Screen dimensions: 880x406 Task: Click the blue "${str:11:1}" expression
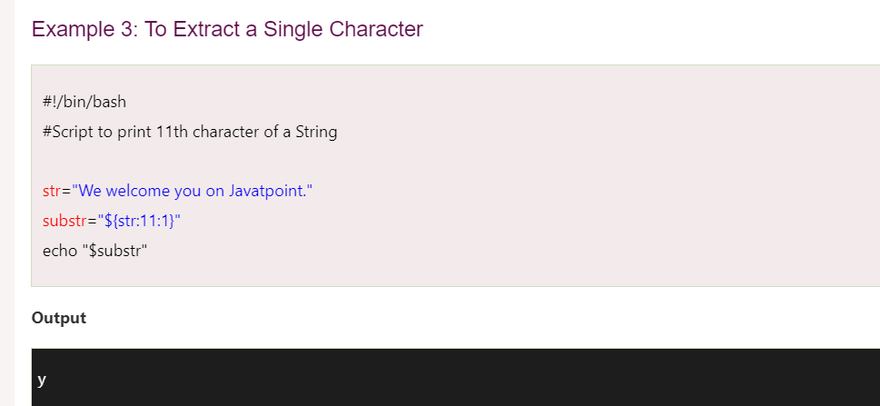coord(136,220)
